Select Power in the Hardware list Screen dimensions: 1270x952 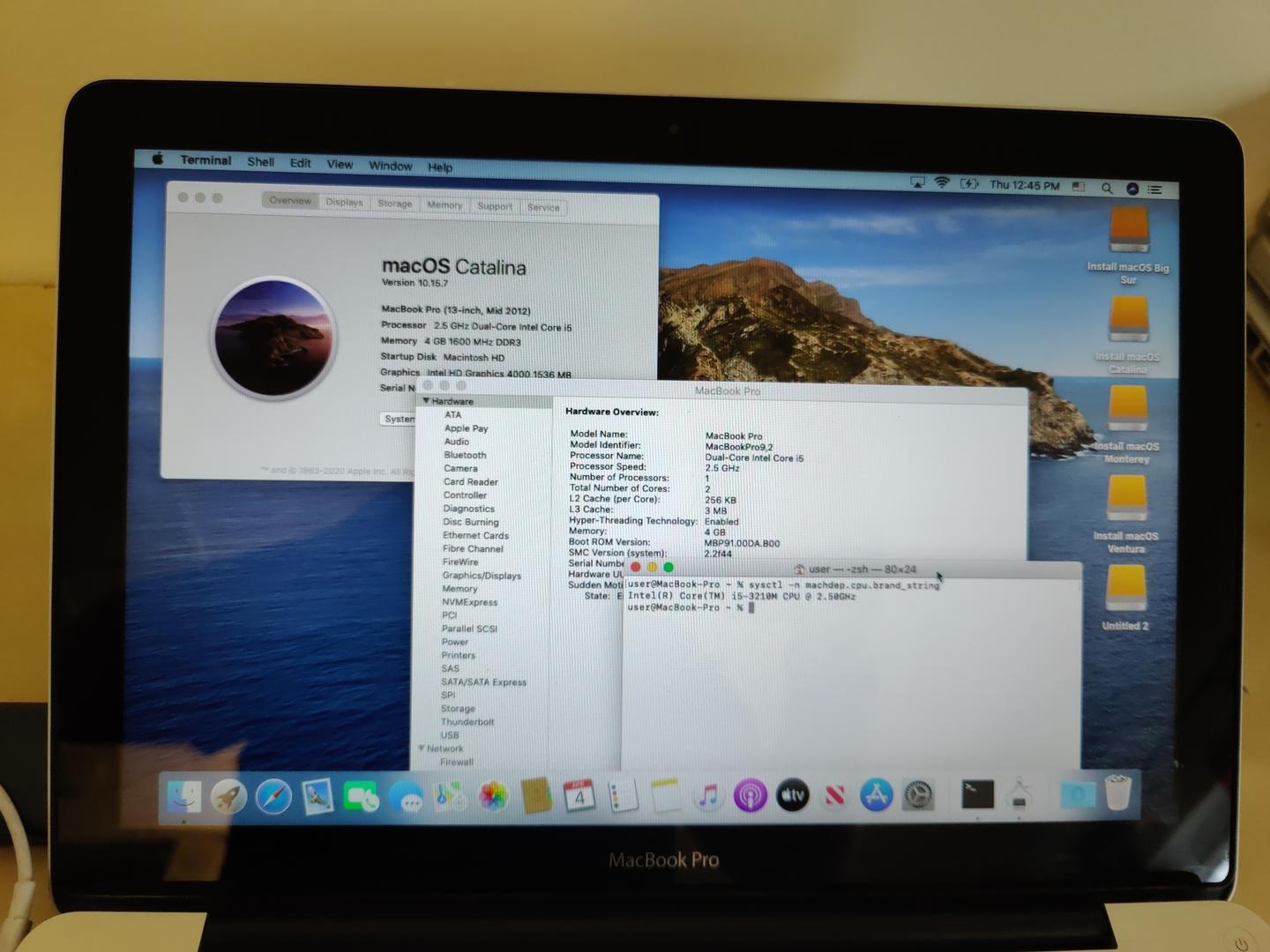pos(455,642)
